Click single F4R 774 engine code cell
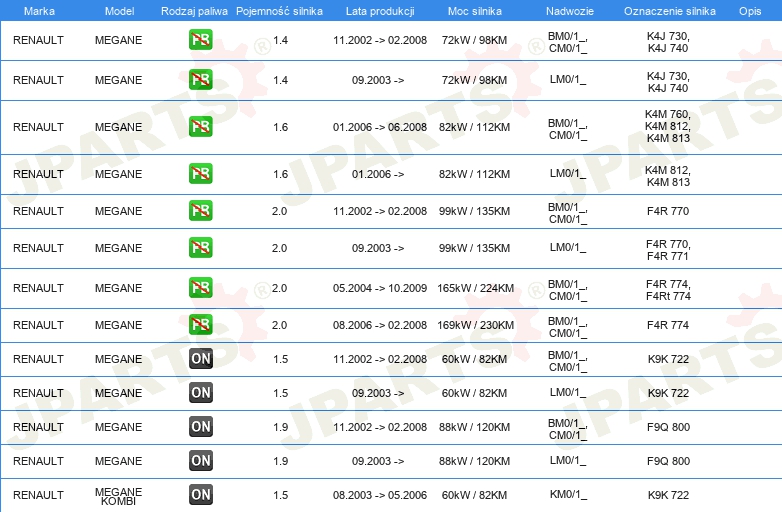The height and width of the screenshot is (512, 782). click(668, 325)
